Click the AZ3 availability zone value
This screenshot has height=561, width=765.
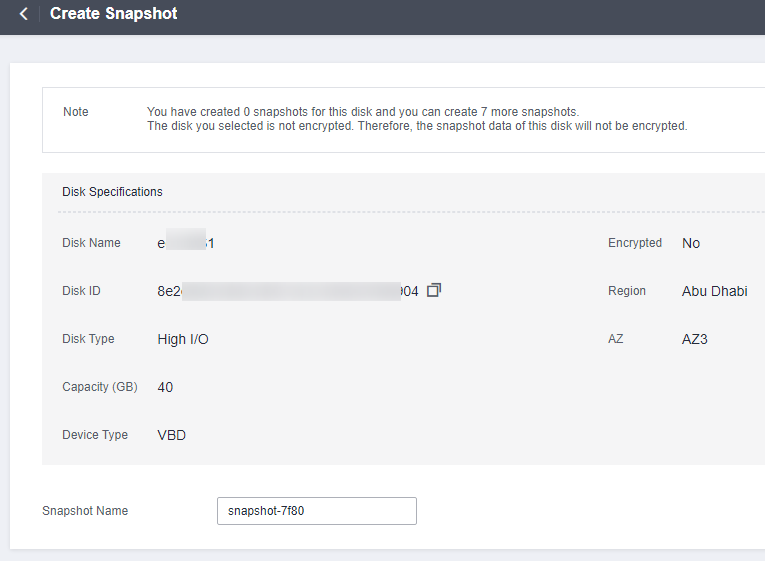694,339
